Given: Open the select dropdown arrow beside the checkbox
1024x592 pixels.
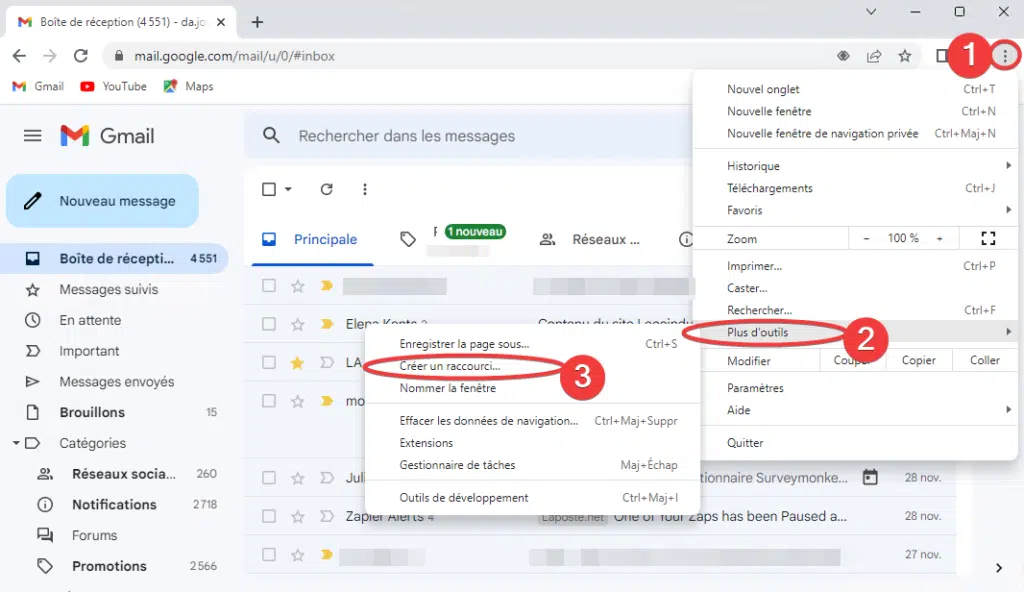Looking at the screenshot, I should click(288, 189).
